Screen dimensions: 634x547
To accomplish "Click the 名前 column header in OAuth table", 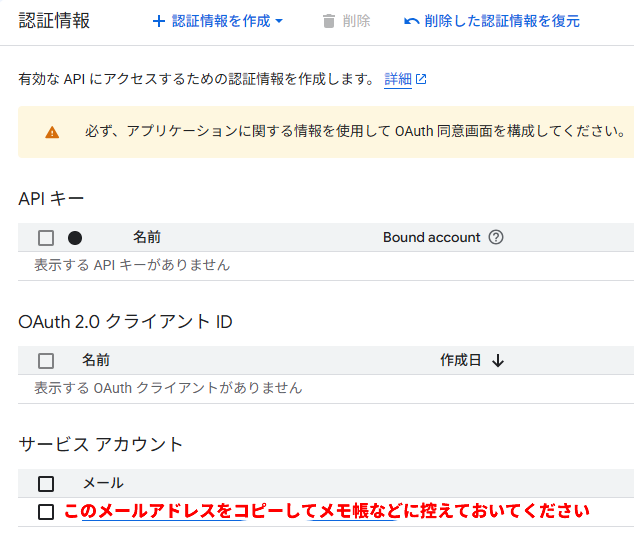I will (x=96, y=360).
